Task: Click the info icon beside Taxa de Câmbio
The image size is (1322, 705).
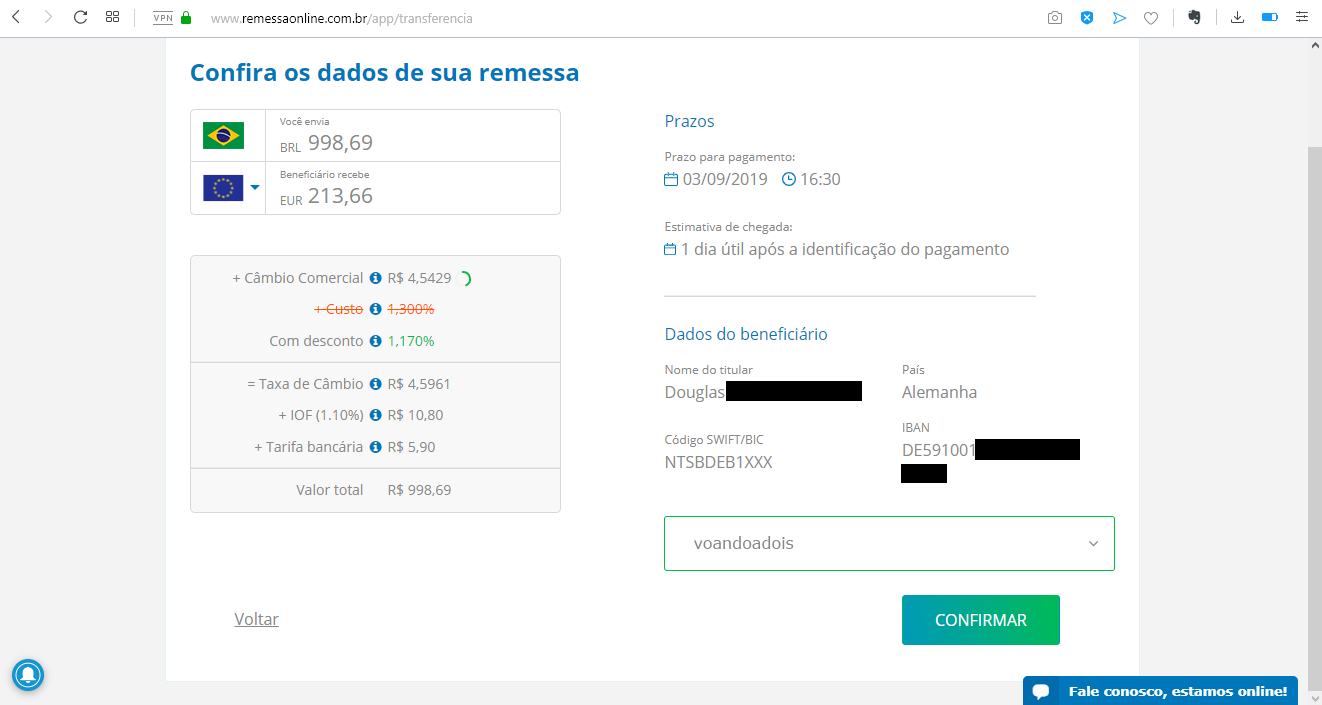Action: (376, 384)
